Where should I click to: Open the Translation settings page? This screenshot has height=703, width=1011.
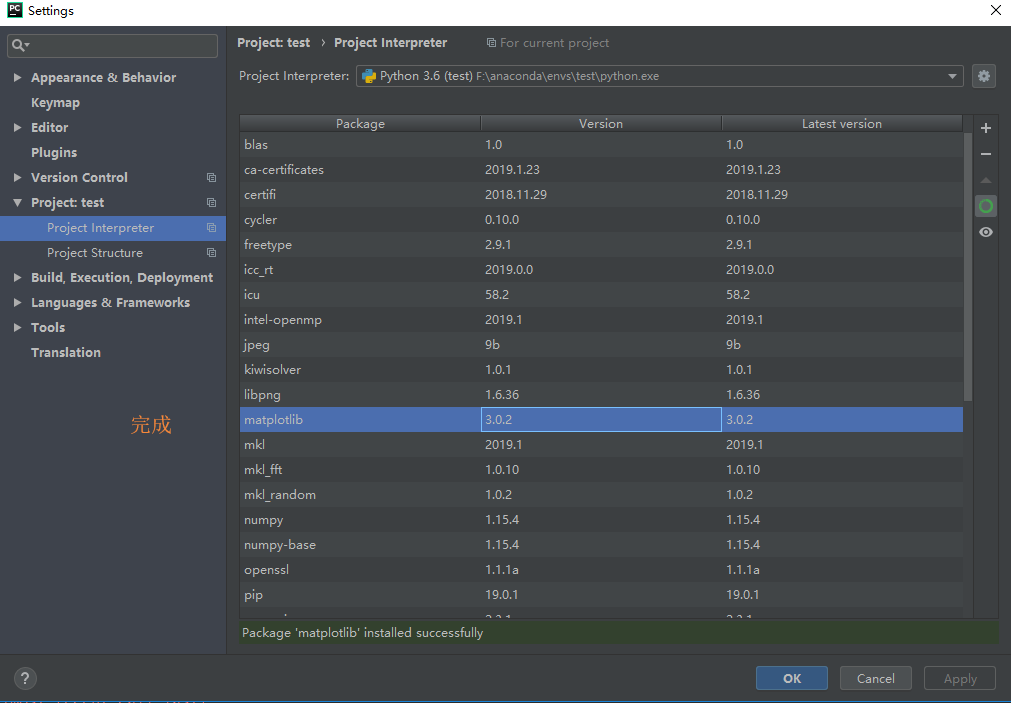click(x=66, y=353)
